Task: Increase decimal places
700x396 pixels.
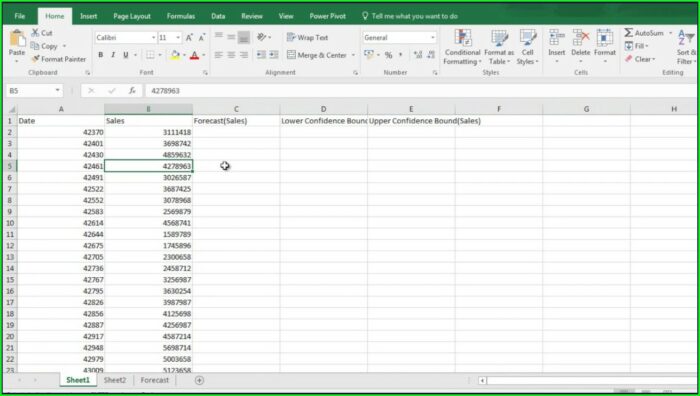Action: tap(418, 55)
